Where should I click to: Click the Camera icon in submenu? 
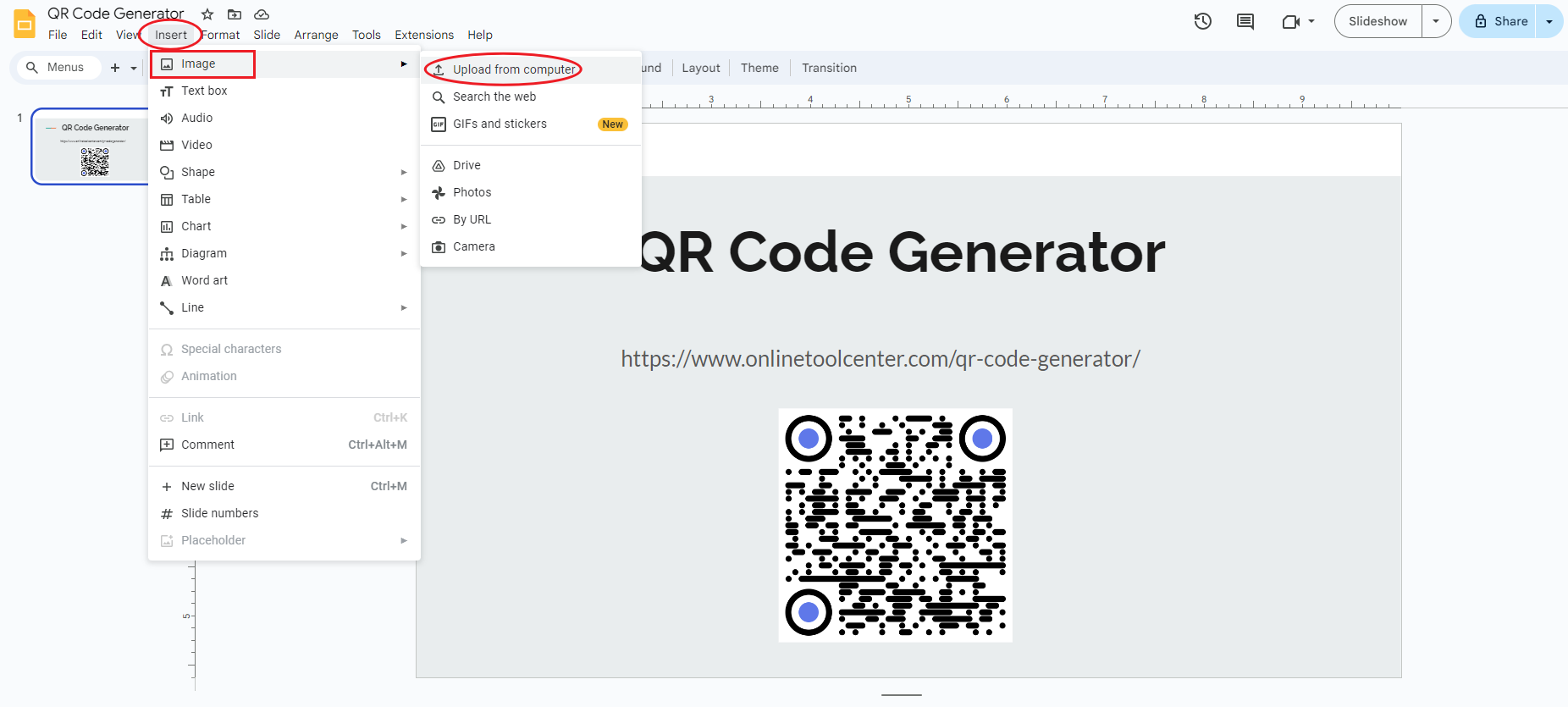[x=439, y=247]
